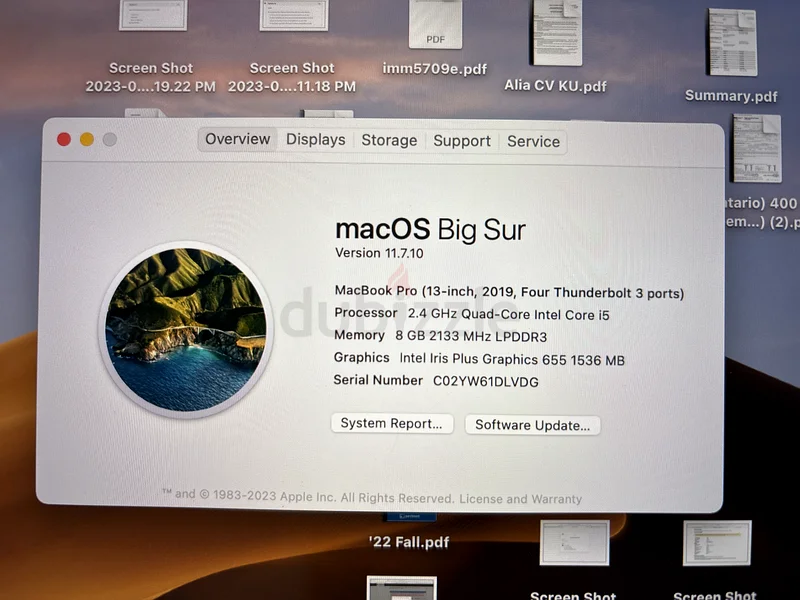Switch to the Overview tab
800x600 pixels.
[x=237, y=139]
